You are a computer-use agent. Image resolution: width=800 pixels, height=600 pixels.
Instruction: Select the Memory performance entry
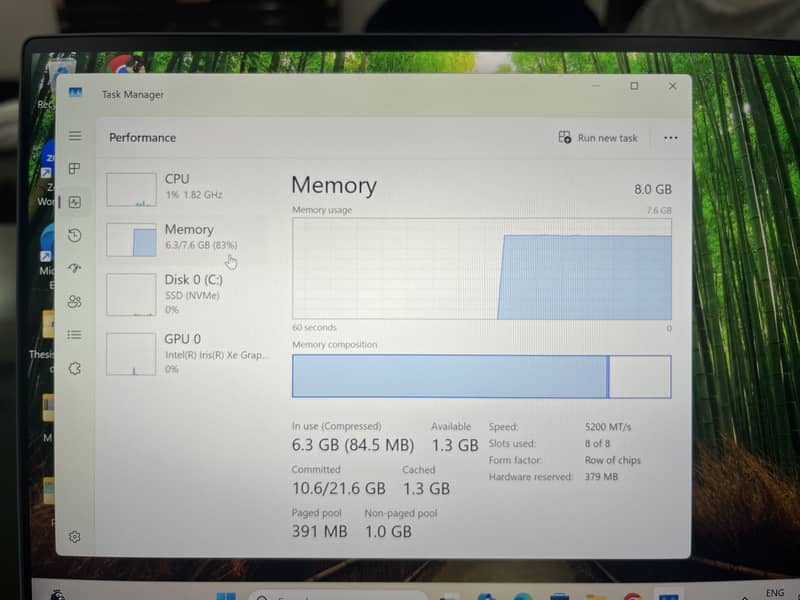[x=190, y=237]
